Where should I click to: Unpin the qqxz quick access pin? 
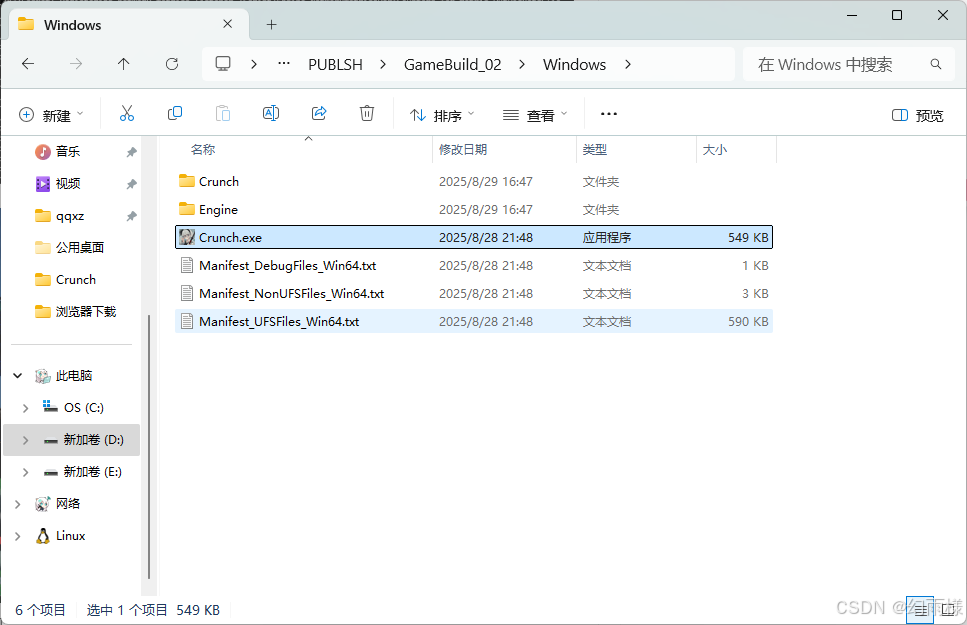coord(131,216)
